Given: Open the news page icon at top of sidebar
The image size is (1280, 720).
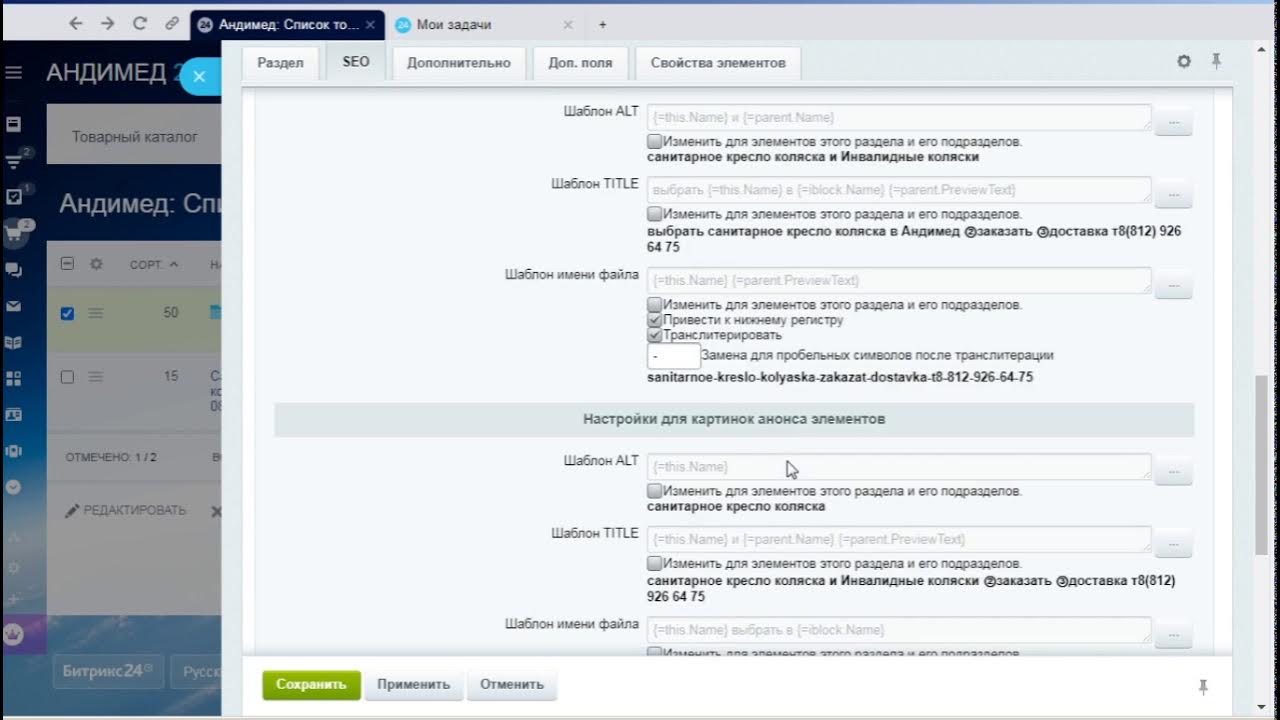Looking at the screenshot, I should [x=14, y=125].
